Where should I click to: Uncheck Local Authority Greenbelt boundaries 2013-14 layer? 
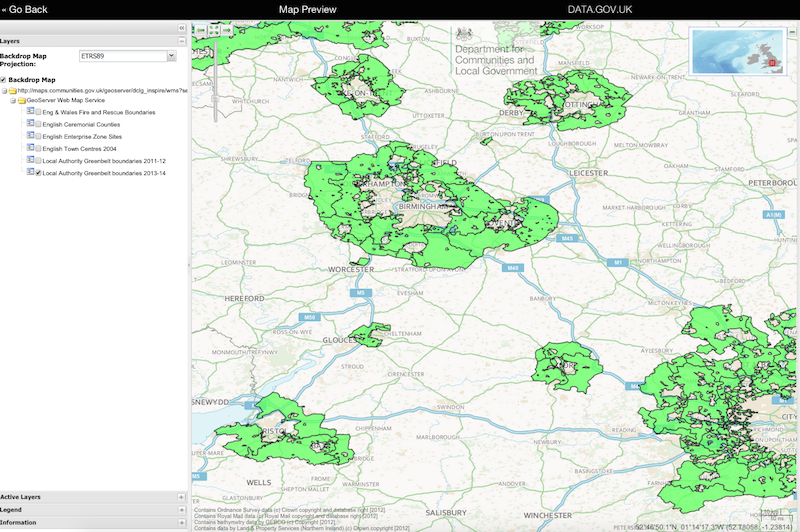click(38, 173)
